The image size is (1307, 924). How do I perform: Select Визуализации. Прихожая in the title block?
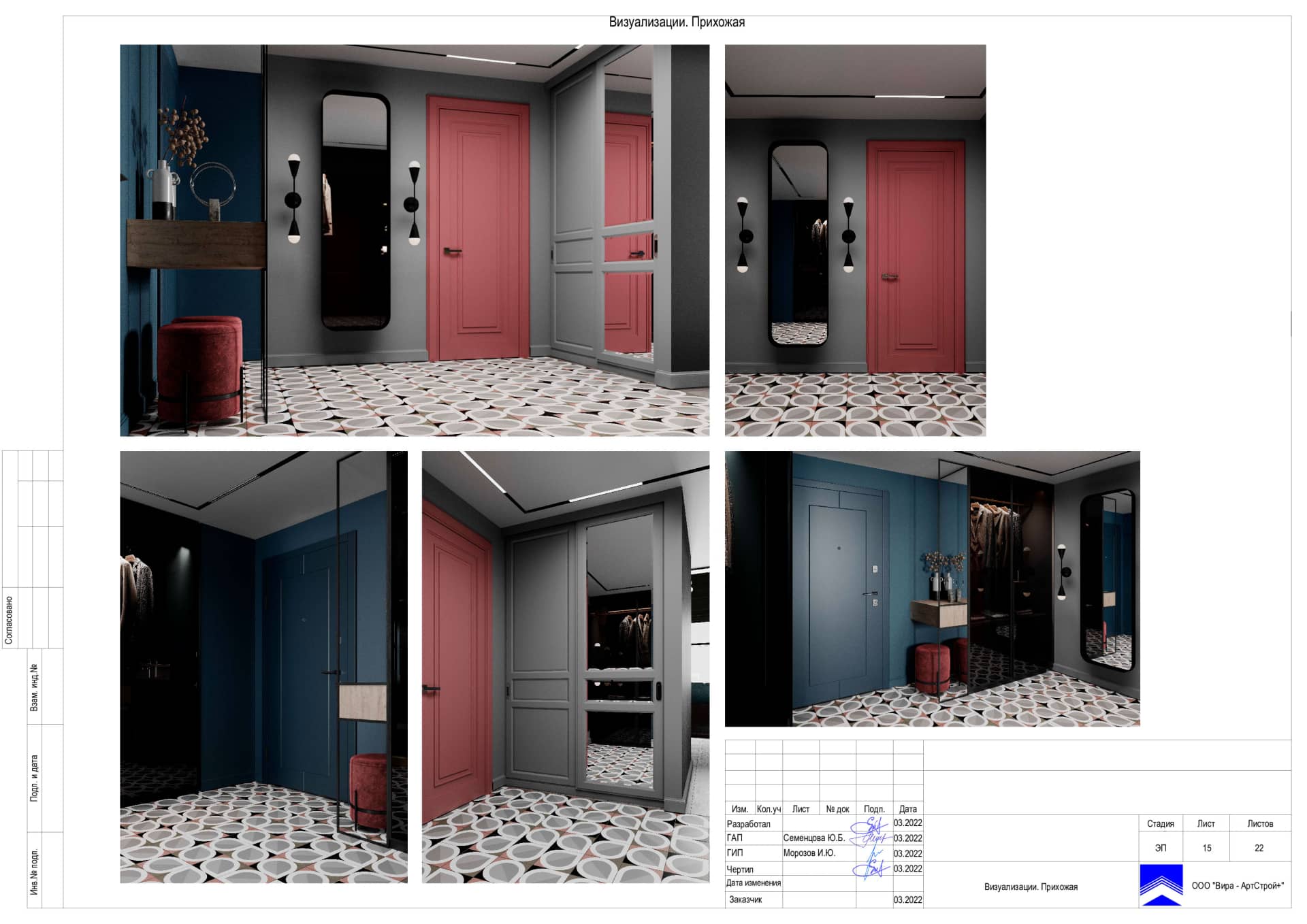(1031, 887)
